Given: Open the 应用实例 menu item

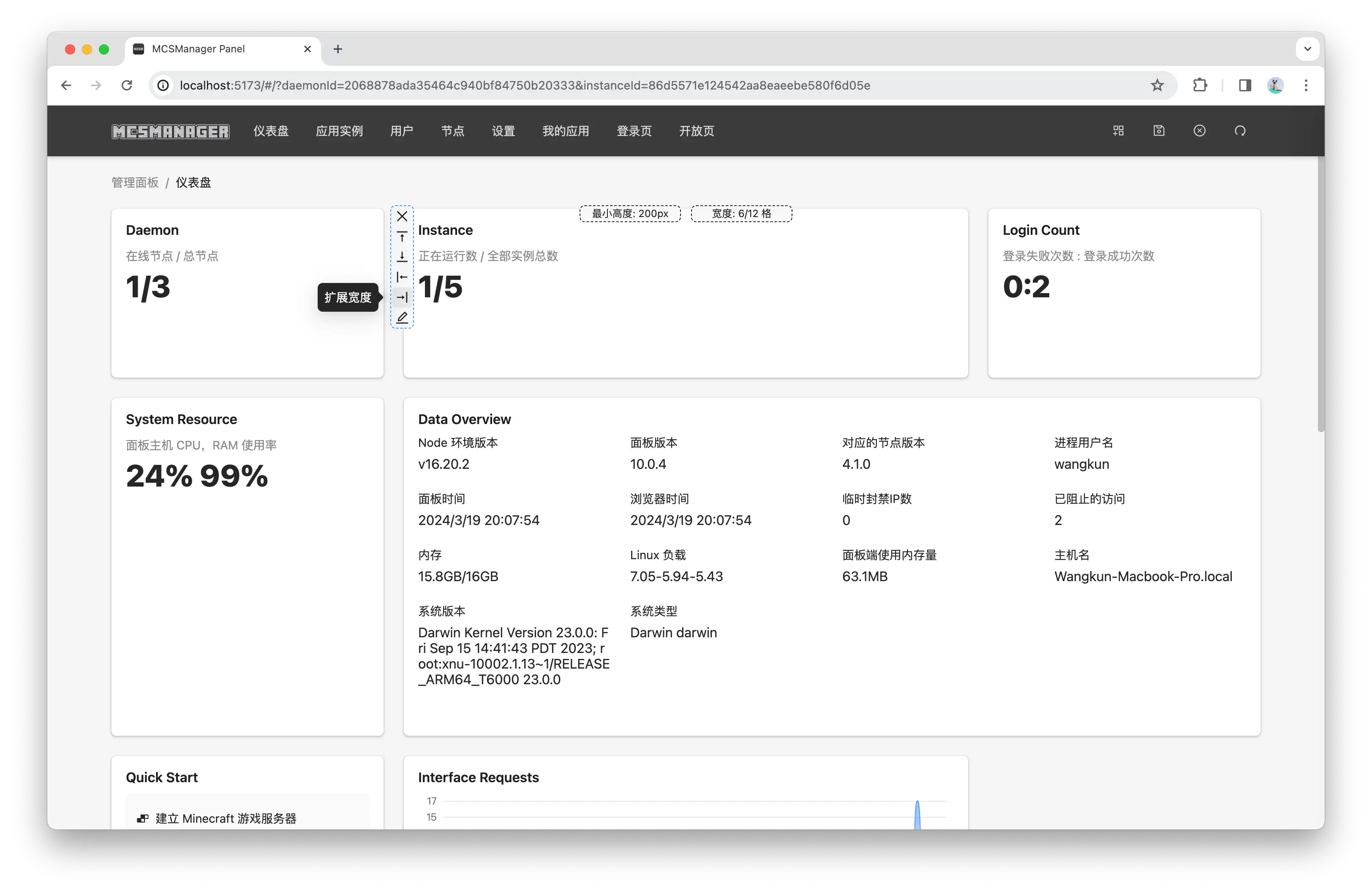Looking at the screenshot, I should click(339, 131).
